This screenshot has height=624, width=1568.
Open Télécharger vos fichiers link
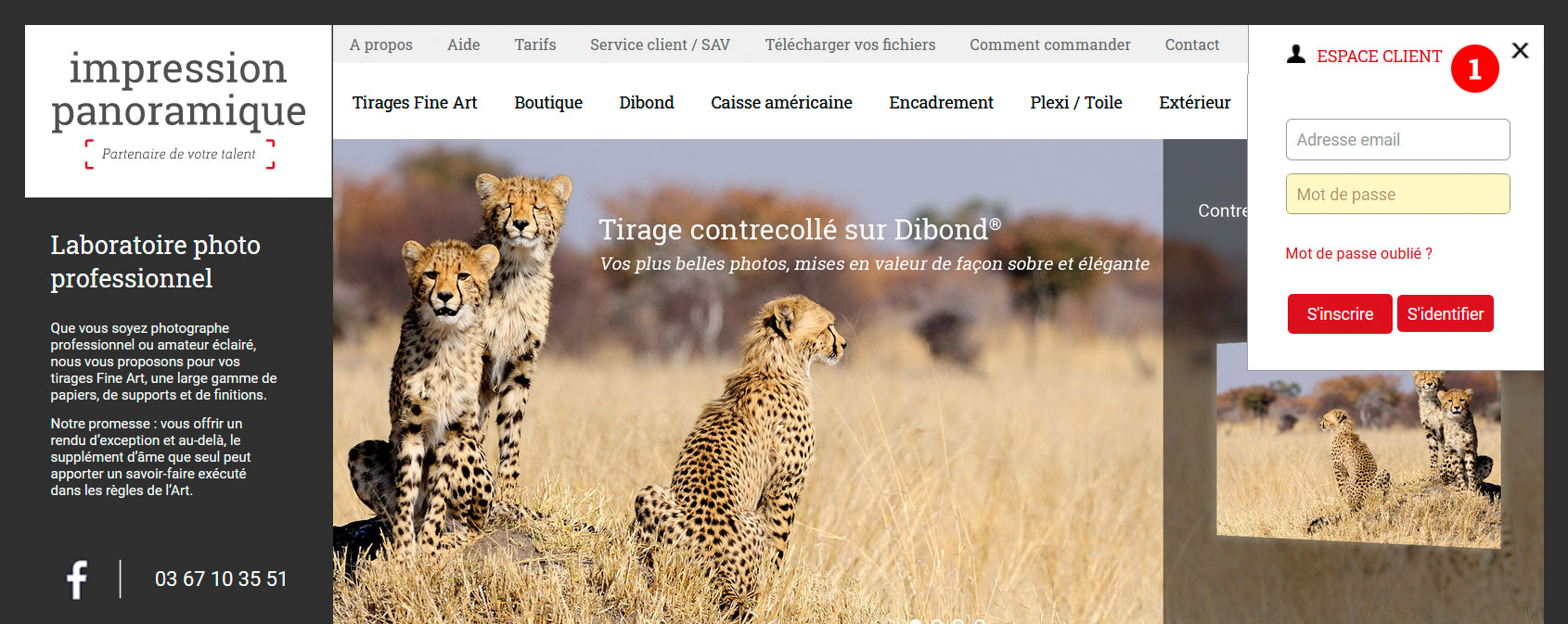click(x=850, y=45)
